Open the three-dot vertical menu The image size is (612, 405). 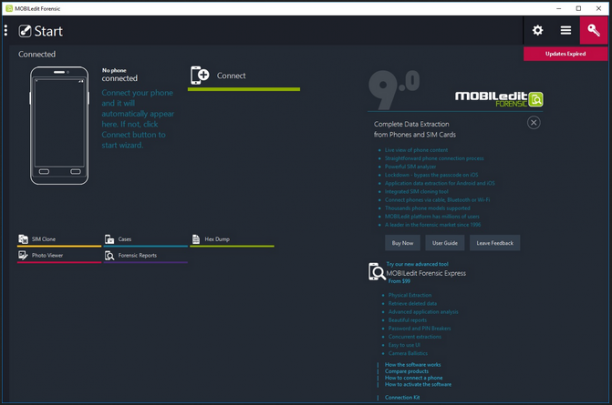5,30
